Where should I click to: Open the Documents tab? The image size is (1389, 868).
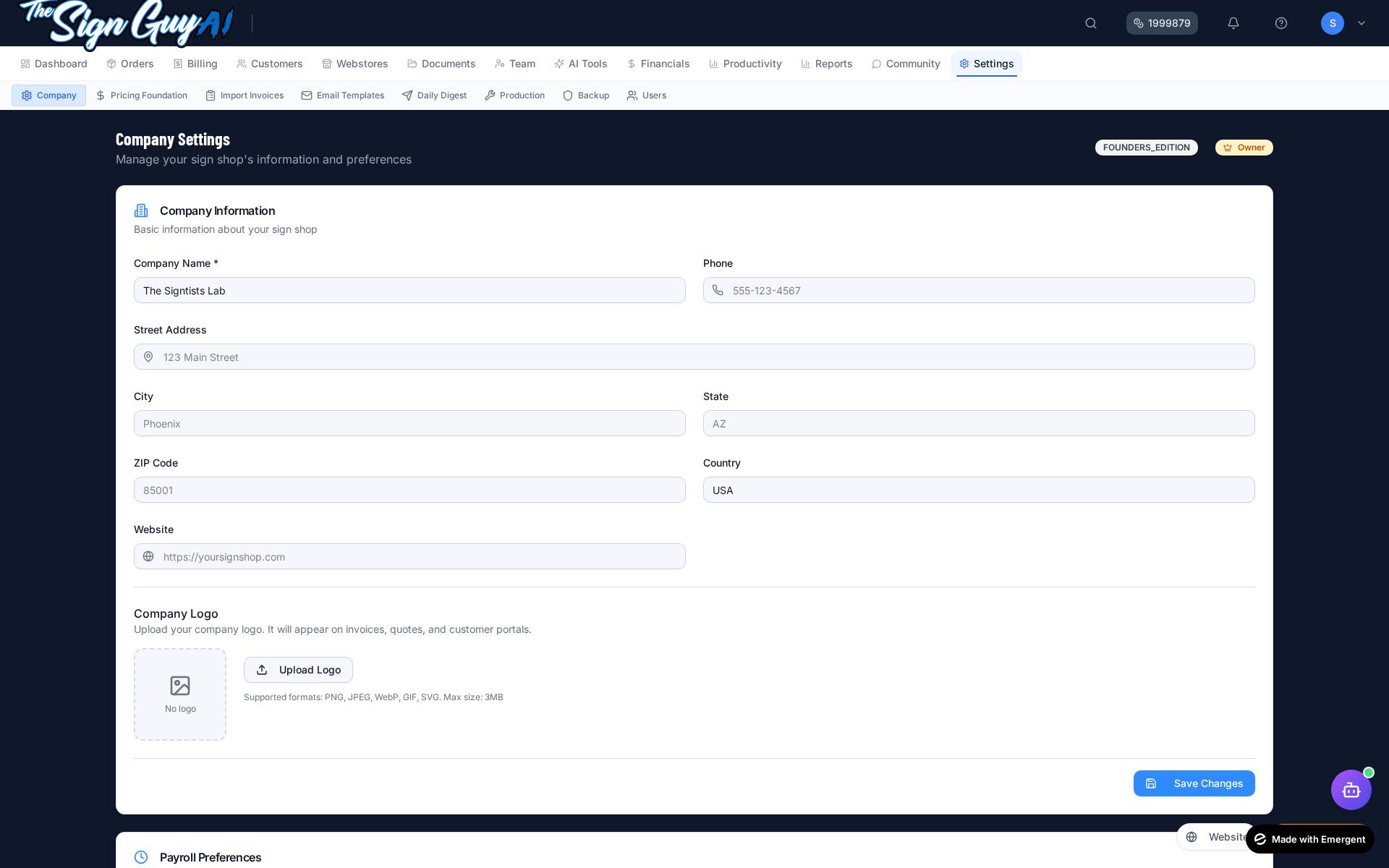click(441, 64)
